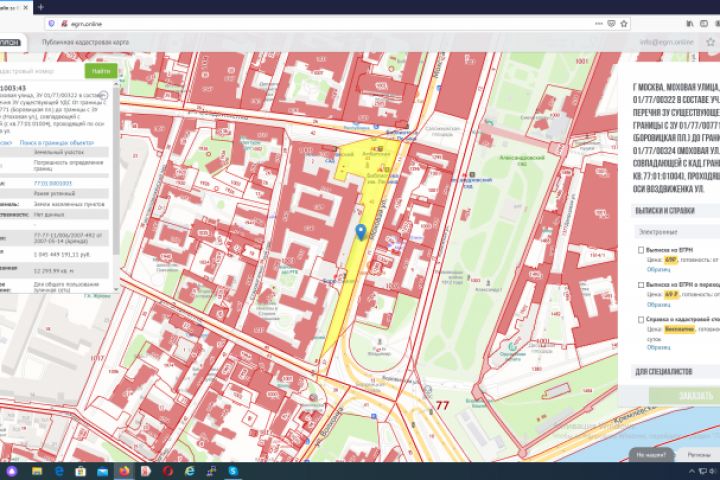
Task: Open File Explorer from the taskbar
Action: point(37,471)
